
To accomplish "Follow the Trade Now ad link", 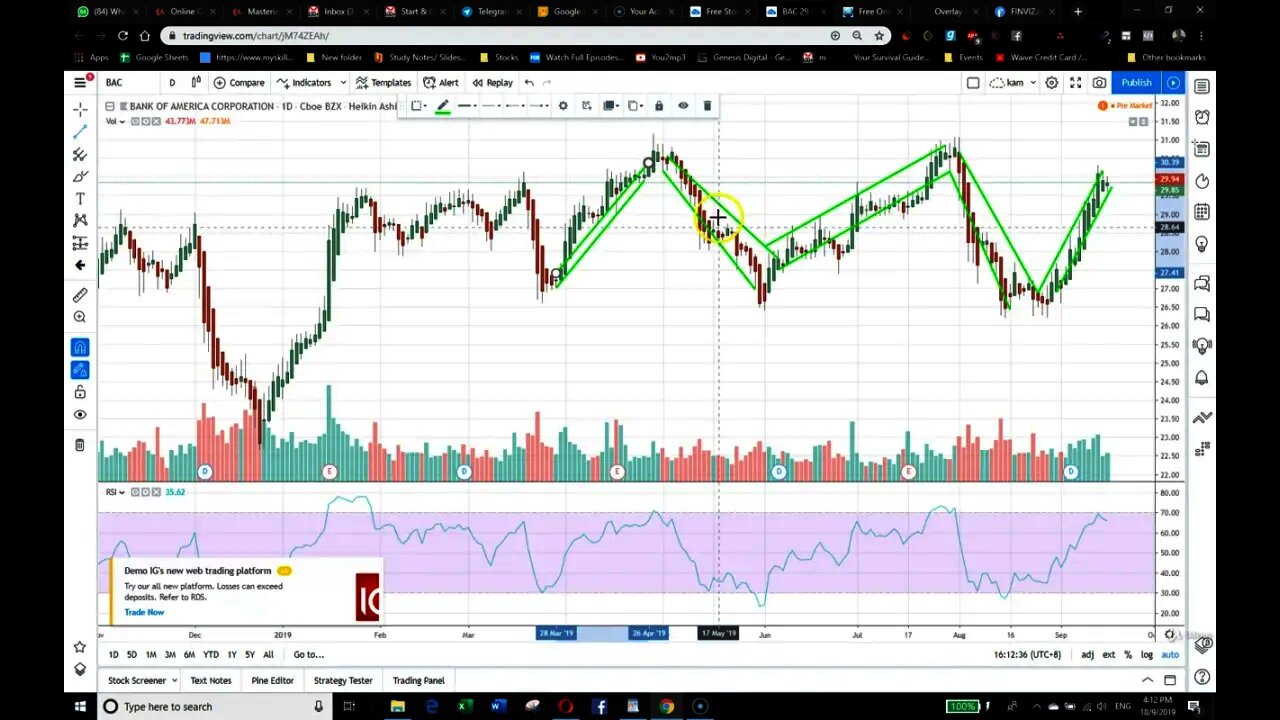I will [144, 612].
